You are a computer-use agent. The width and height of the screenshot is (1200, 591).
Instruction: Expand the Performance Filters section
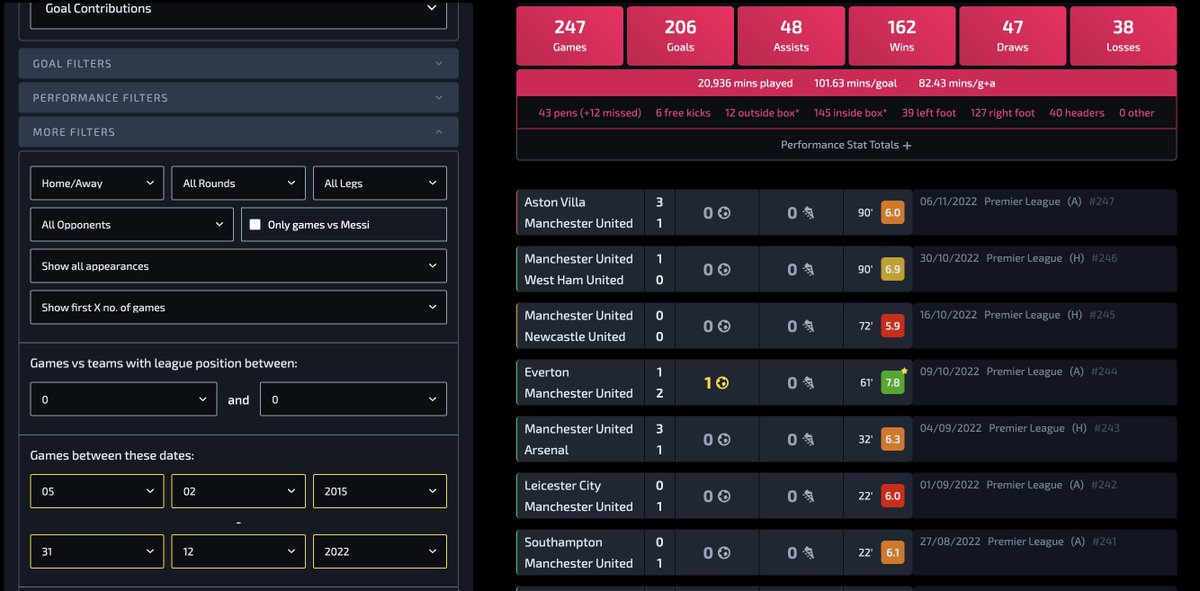coord(238,98)
